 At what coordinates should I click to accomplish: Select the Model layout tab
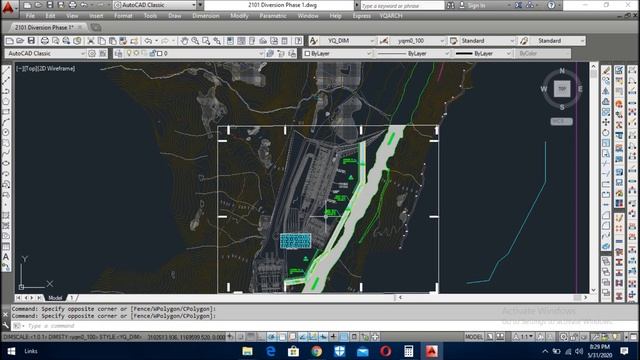coord(55,298)
